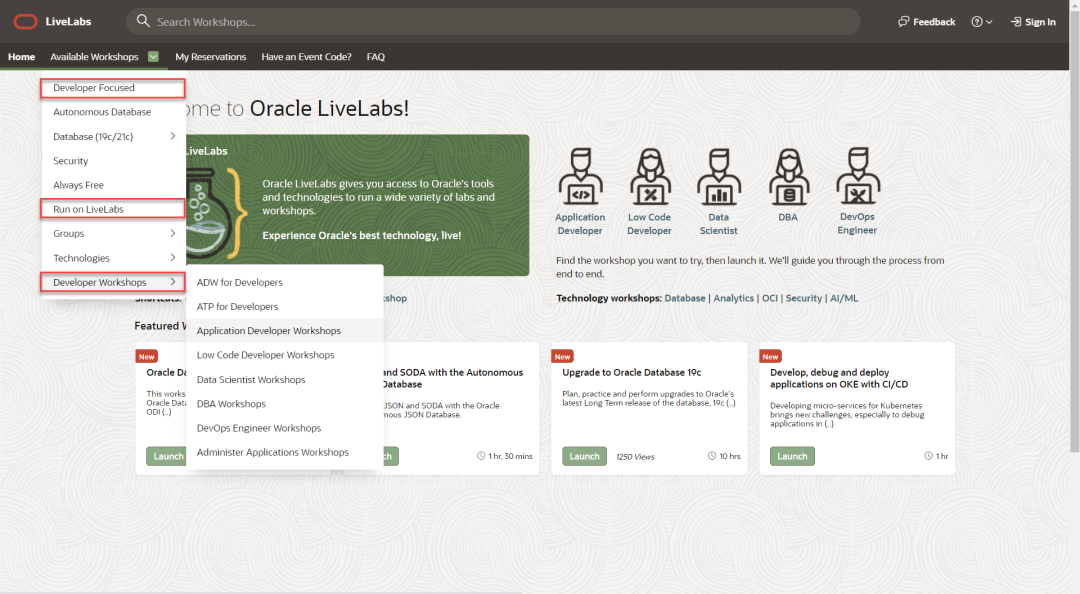
Task: Click the New badge on the OKE CI/CD card
Action: [x=770, y=356]
